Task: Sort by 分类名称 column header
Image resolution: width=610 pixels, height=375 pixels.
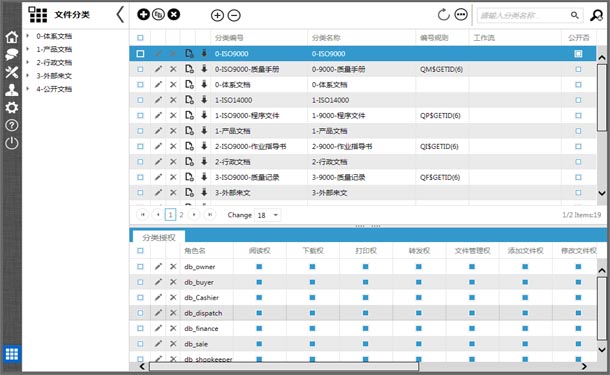Action: 326,38
